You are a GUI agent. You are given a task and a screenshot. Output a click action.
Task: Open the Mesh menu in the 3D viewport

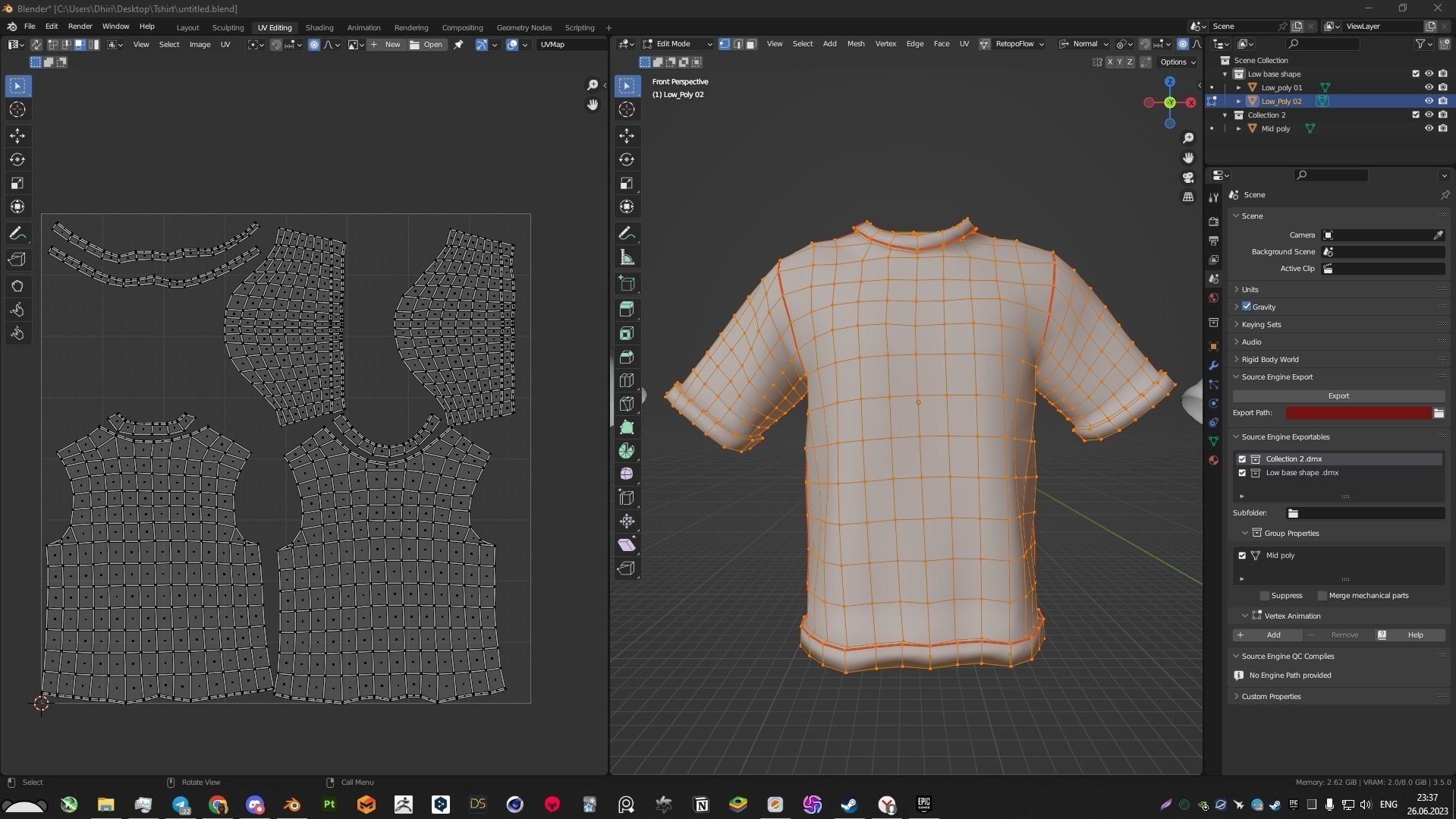tap(856, 43)
